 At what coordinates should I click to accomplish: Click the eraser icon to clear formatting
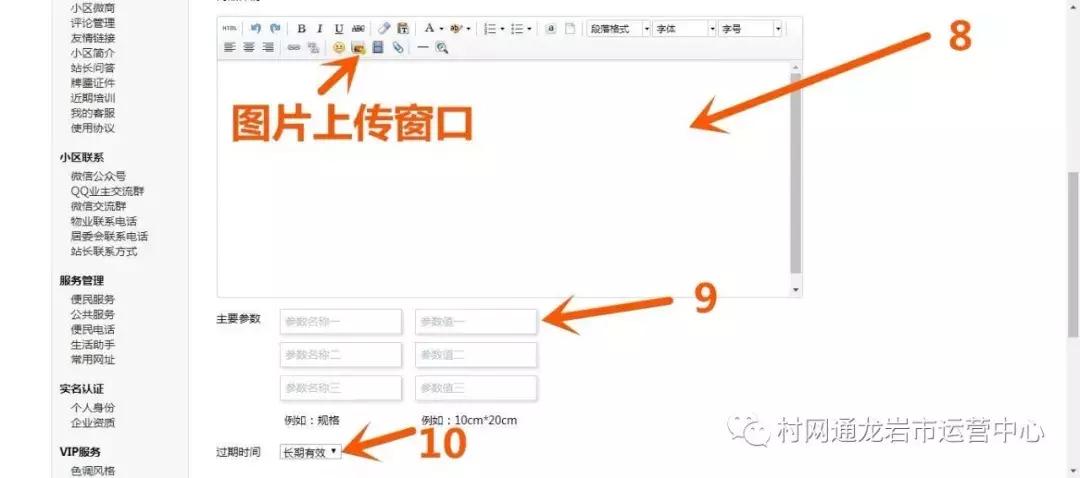(x=384, y=28)
